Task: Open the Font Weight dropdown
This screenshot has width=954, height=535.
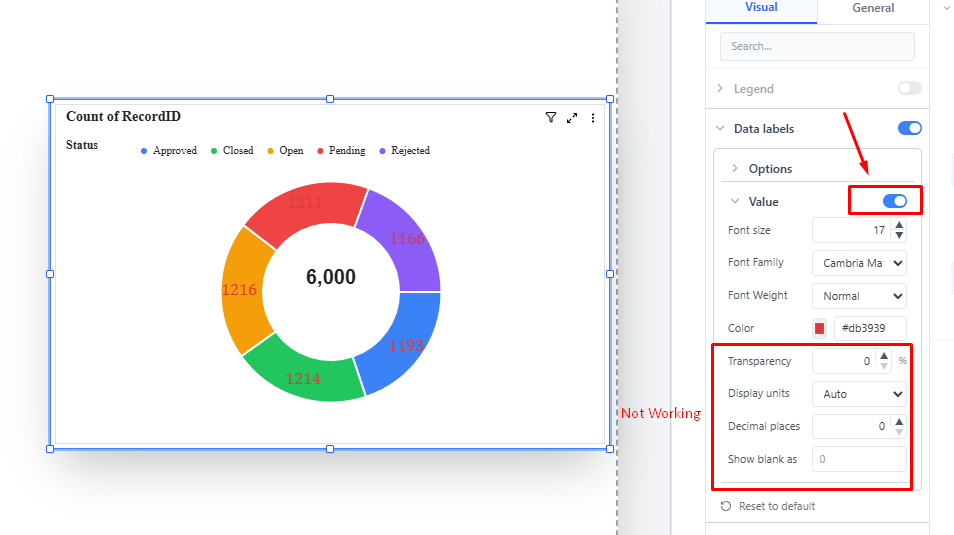Action: [x=859, y=296]
